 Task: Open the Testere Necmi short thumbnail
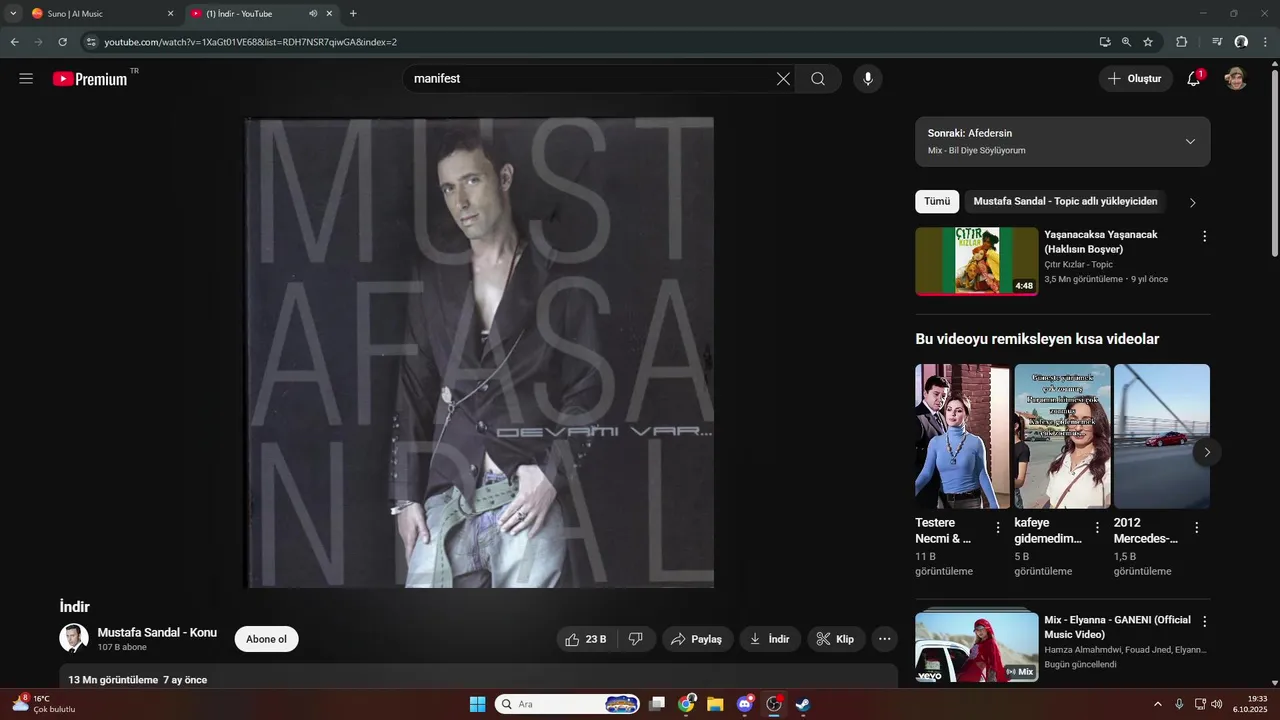click(x=962, y=436)
